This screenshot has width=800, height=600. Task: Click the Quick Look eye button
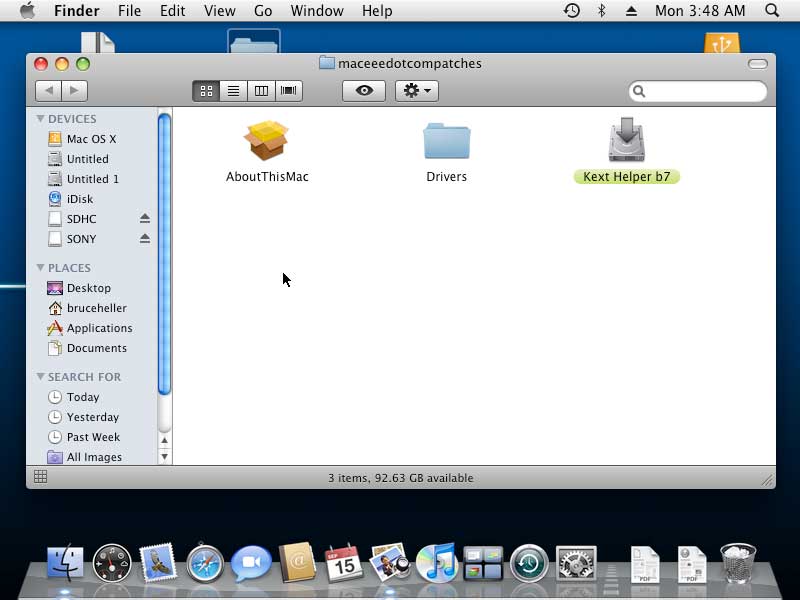point(364,91)
